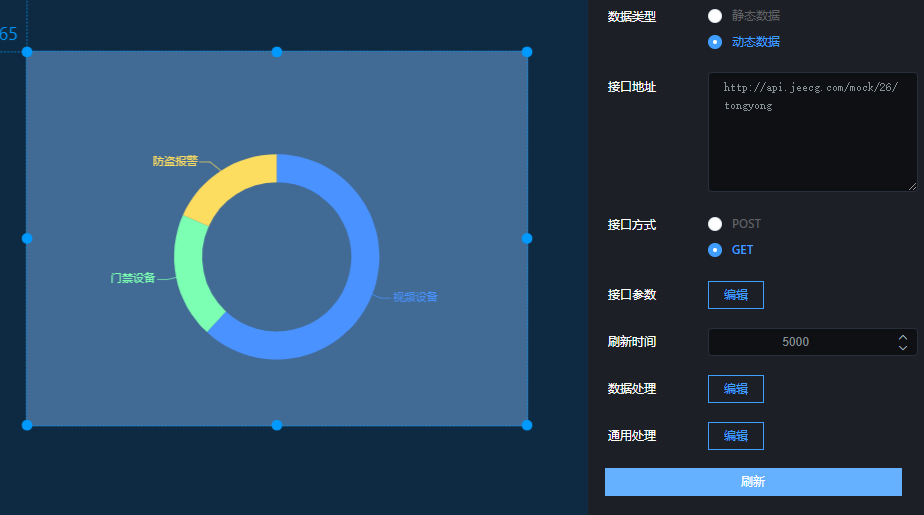Select the 动态数据 radio option

tap(715, 42)
